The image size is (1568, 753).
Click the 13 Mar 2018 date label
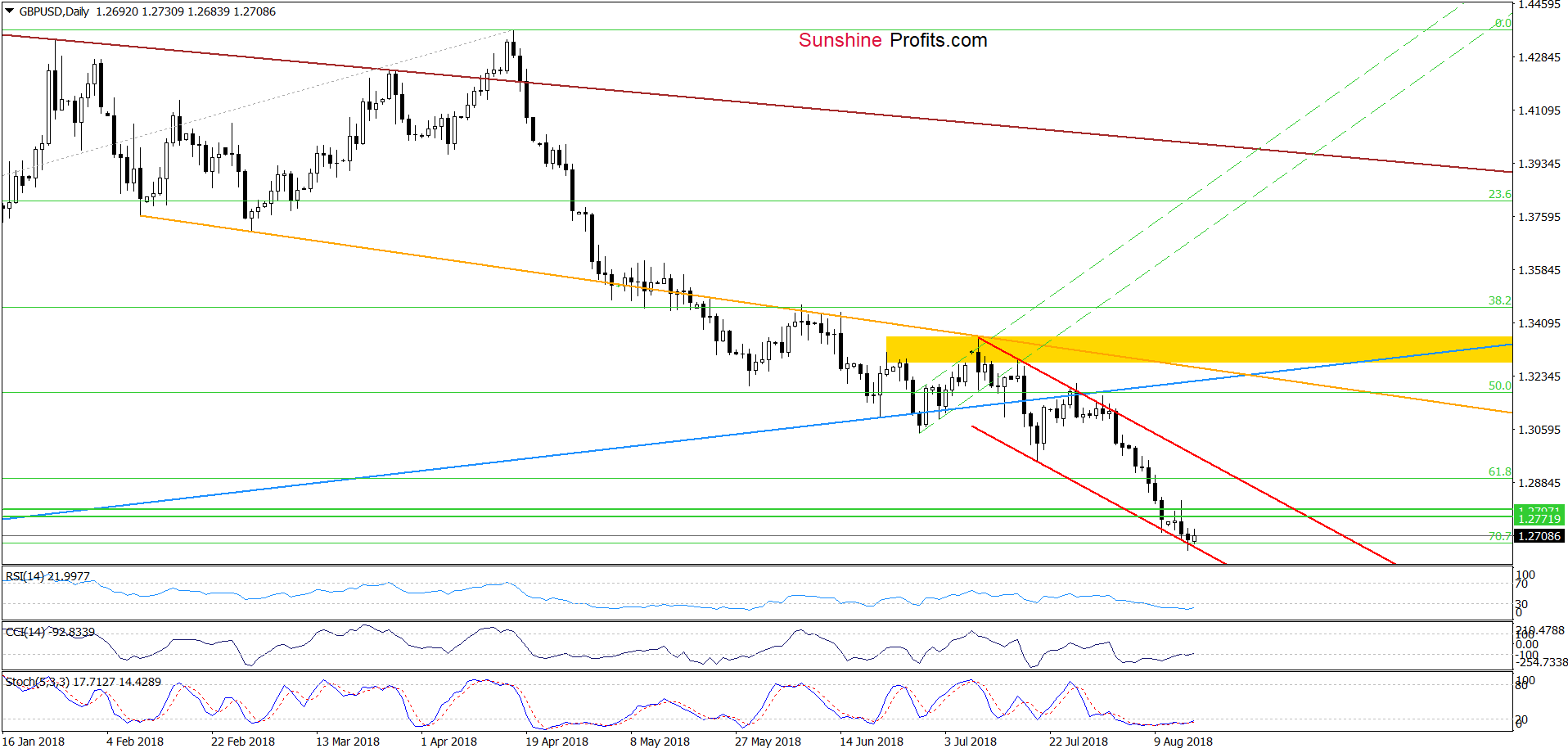coord(348,742)
